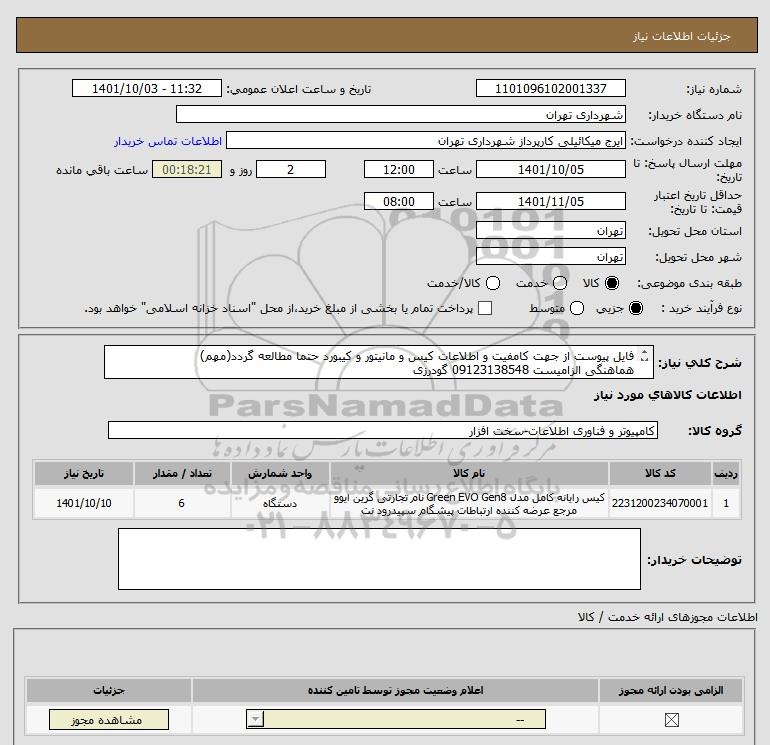Click product code 2231200234070001 cell
770x745 pixels.
[660, 503]
